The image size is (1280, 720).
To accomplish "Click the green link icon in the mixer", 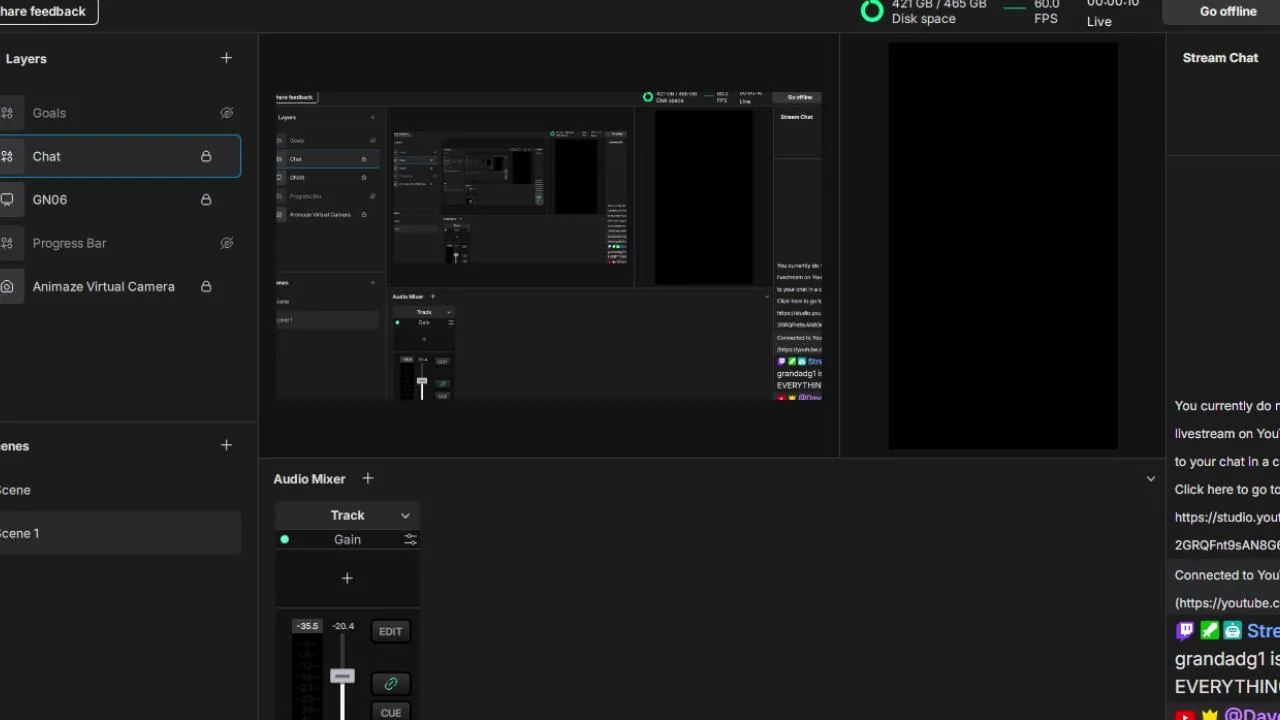I will 390,683.
